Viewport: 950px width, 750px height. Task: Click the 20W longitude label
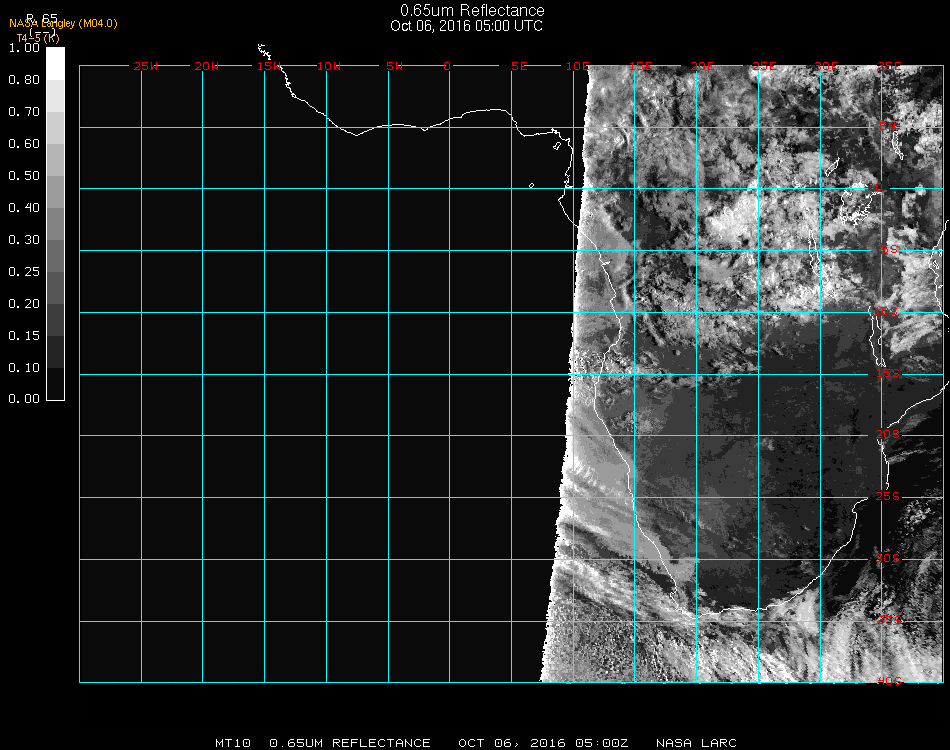point(207,66)
